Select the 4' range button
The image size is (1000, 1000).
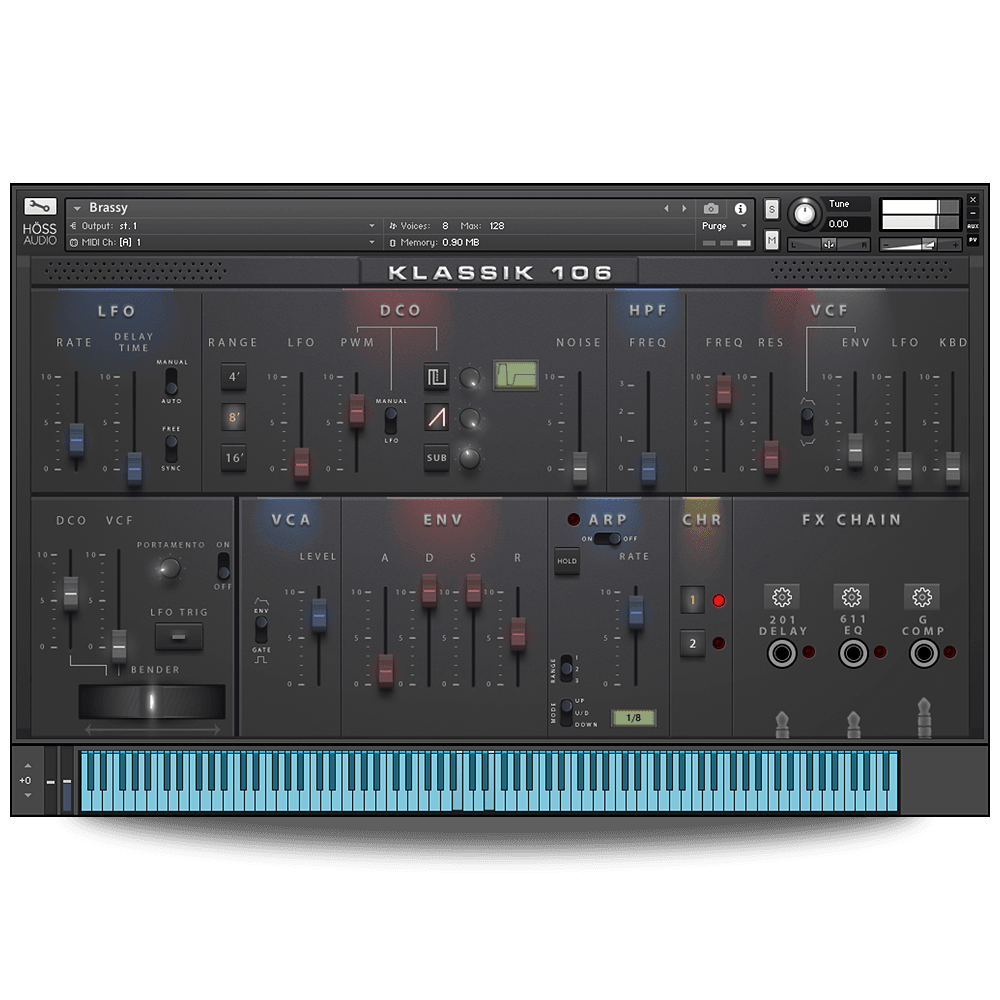233,377
